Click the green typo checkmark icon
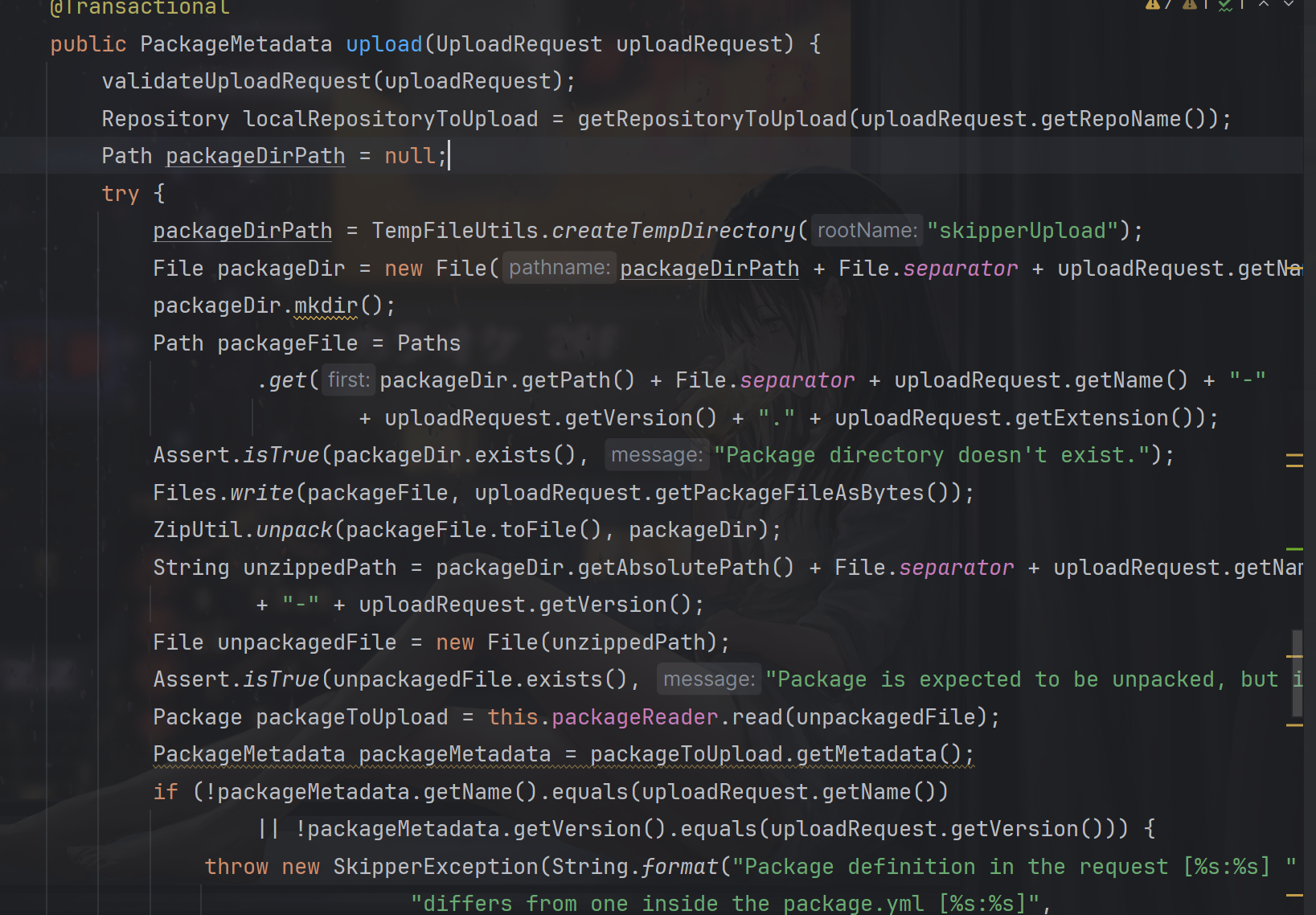 click(x=1225, y=6)
